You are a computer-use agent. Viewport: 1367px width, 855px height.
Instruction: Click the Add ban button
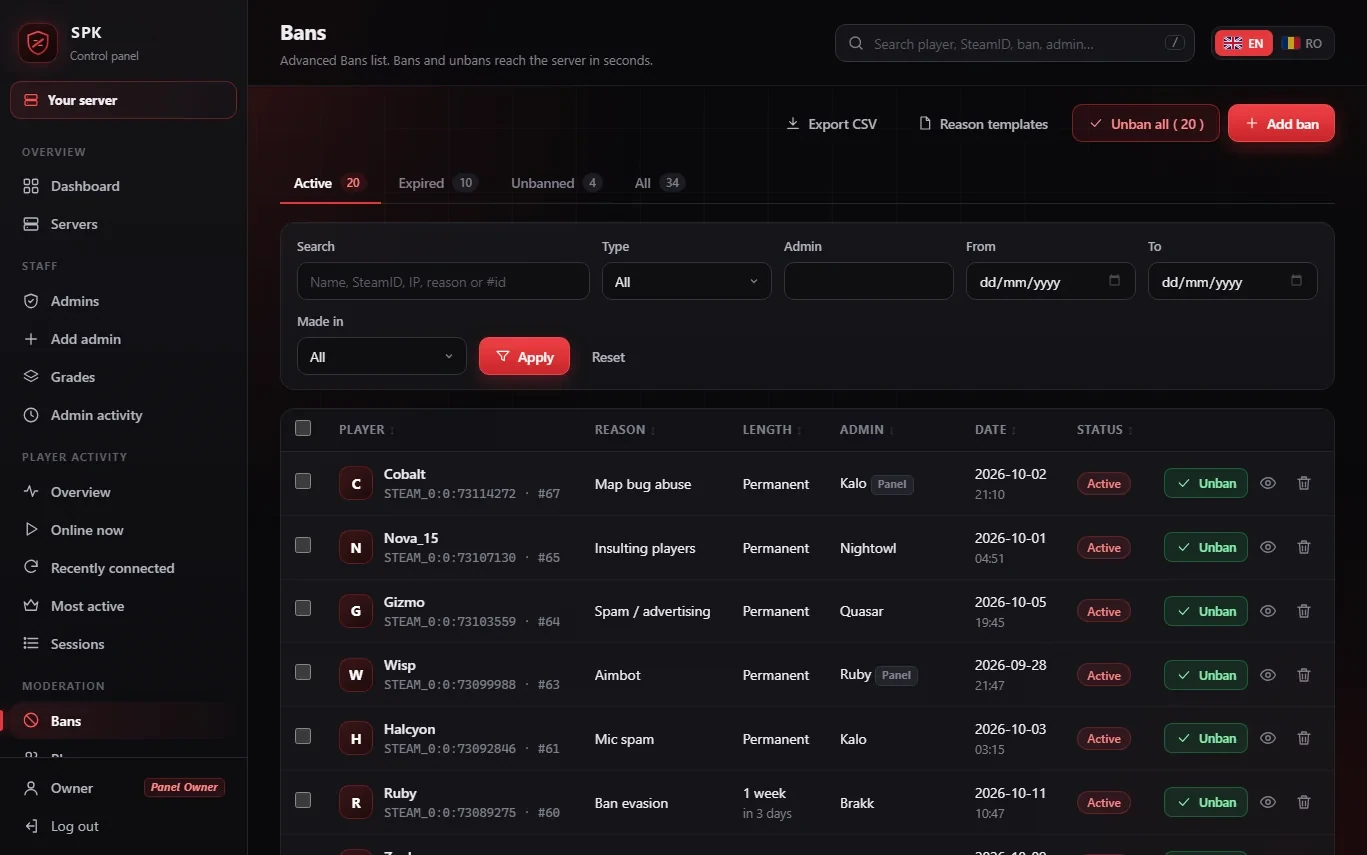1281,124
